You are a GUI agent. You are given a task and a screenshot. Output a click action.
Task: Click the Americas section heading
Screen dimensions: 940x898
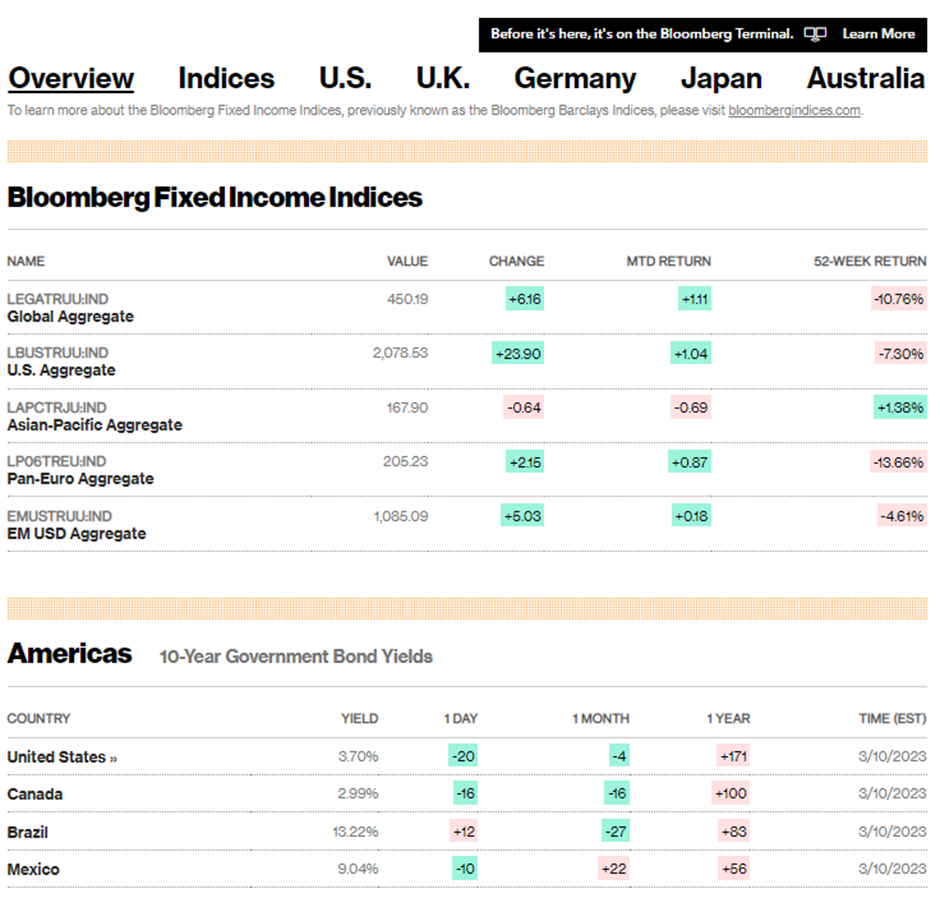point(70,653)
